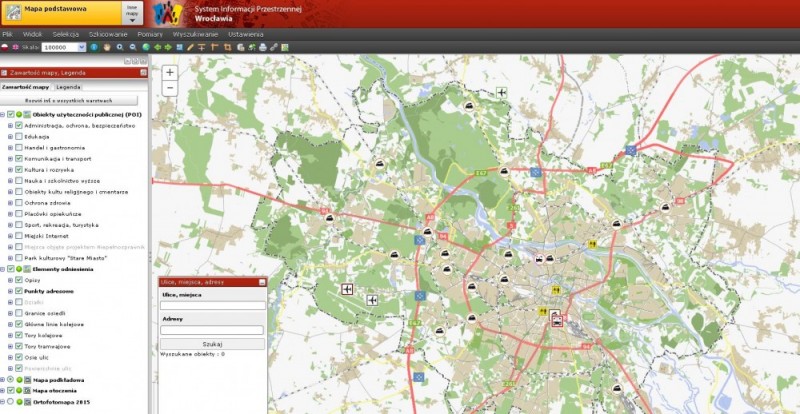Minimize the Ulice, miejsca, adresy panel
The height and width of the screenshot is (414, 800).
(262, 282)
